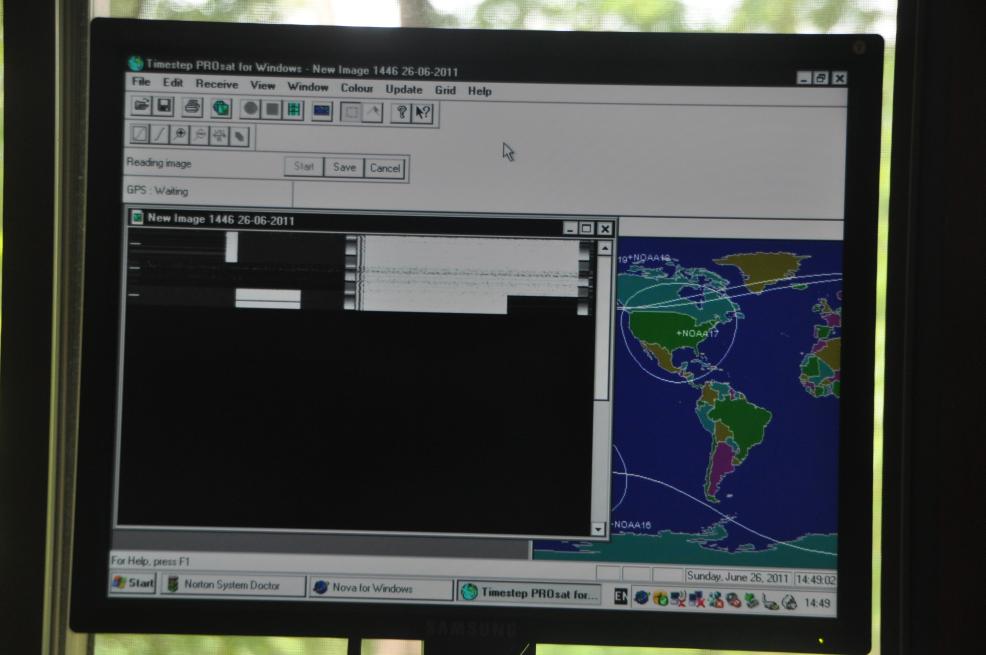Image resolution: width=986 pixels, height=655 pixels.
Task: Open the Windows Start menu
Action: (x=133, y=583)
